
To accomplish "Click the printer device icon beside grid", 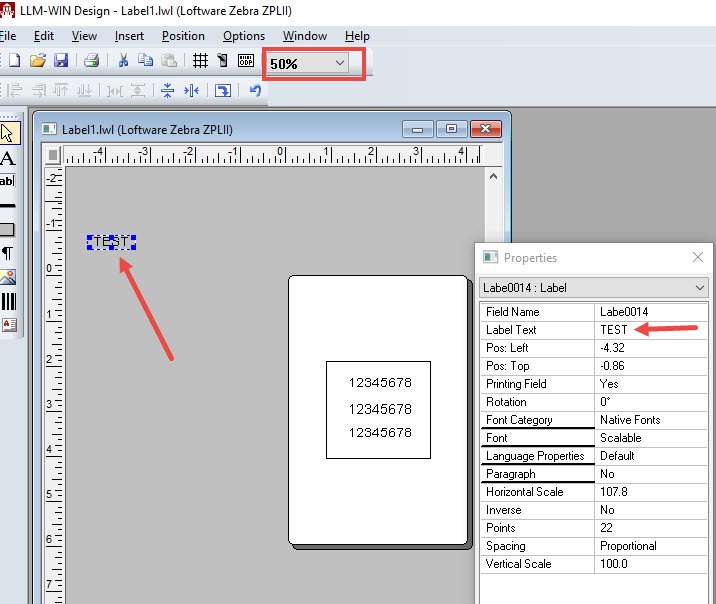I will (x=222, y=60).
